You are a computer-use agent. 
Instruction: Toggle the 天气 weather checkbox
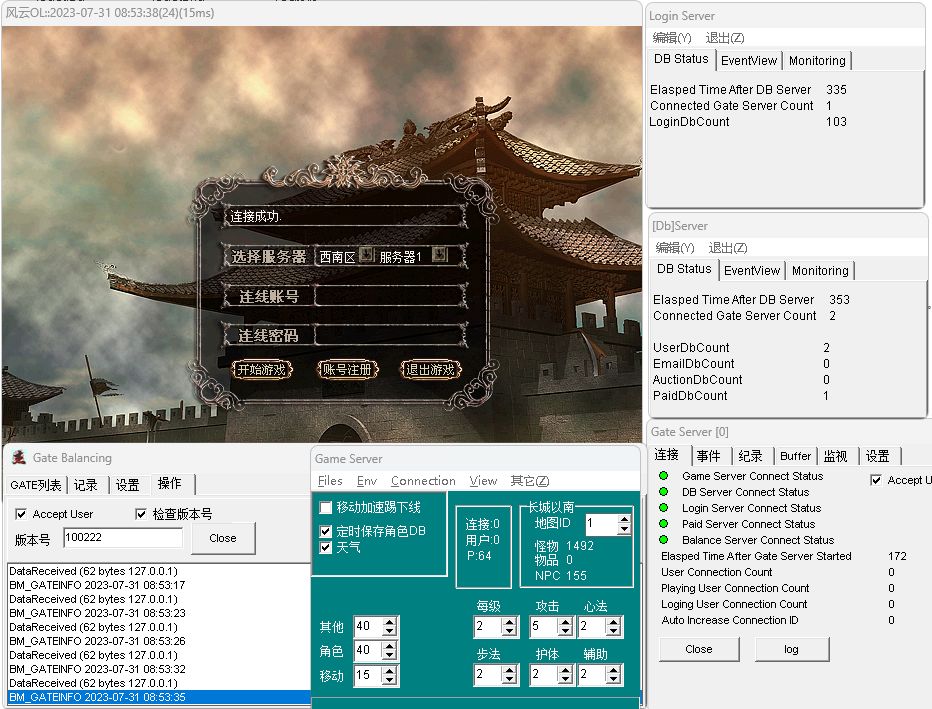(x=326, y=548)
